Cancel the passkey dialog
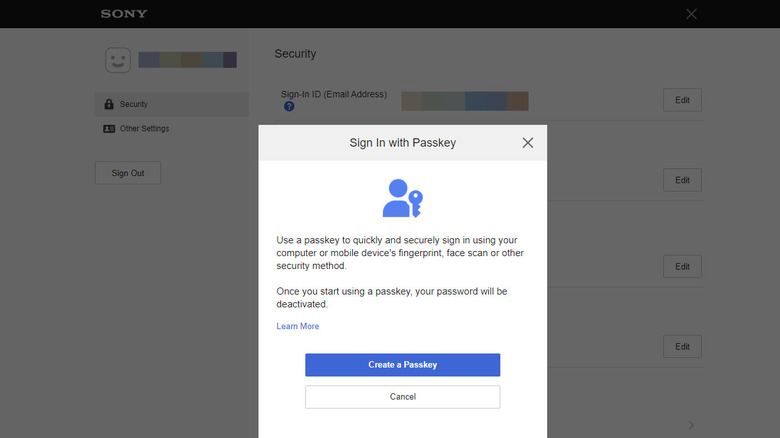This screenshot has height=438, width=780. (402, 397)
